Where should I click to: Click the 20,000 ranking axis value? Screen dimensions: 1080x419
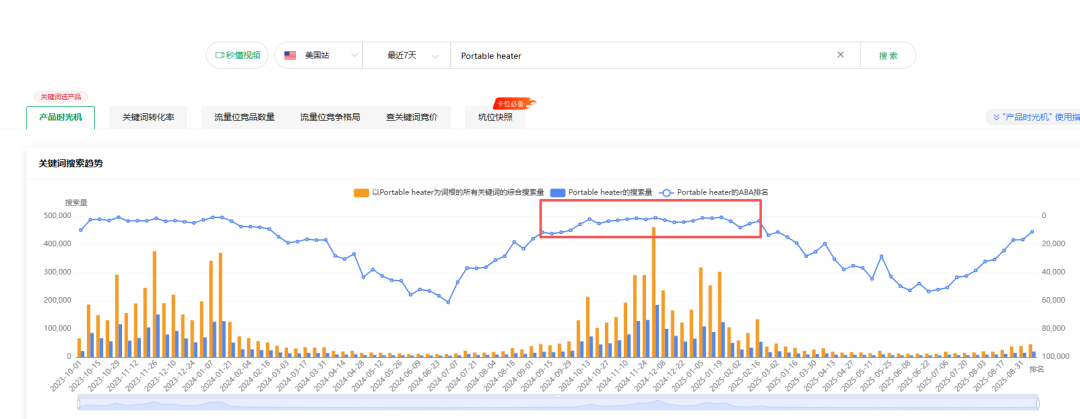(x=1055, y=244)
